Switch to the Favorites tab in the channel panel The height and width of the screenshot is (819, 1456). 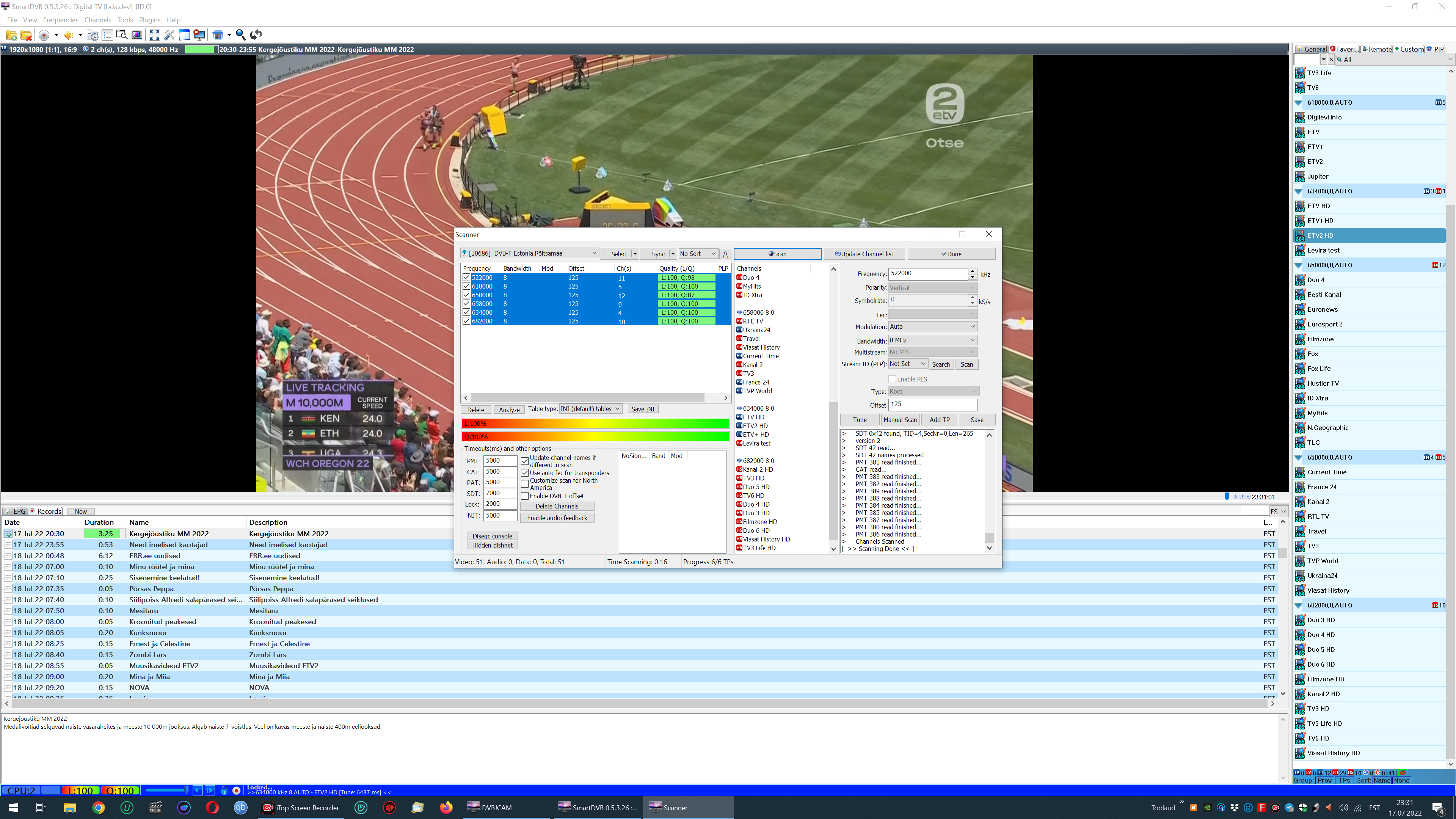(x=1344, y=49)
